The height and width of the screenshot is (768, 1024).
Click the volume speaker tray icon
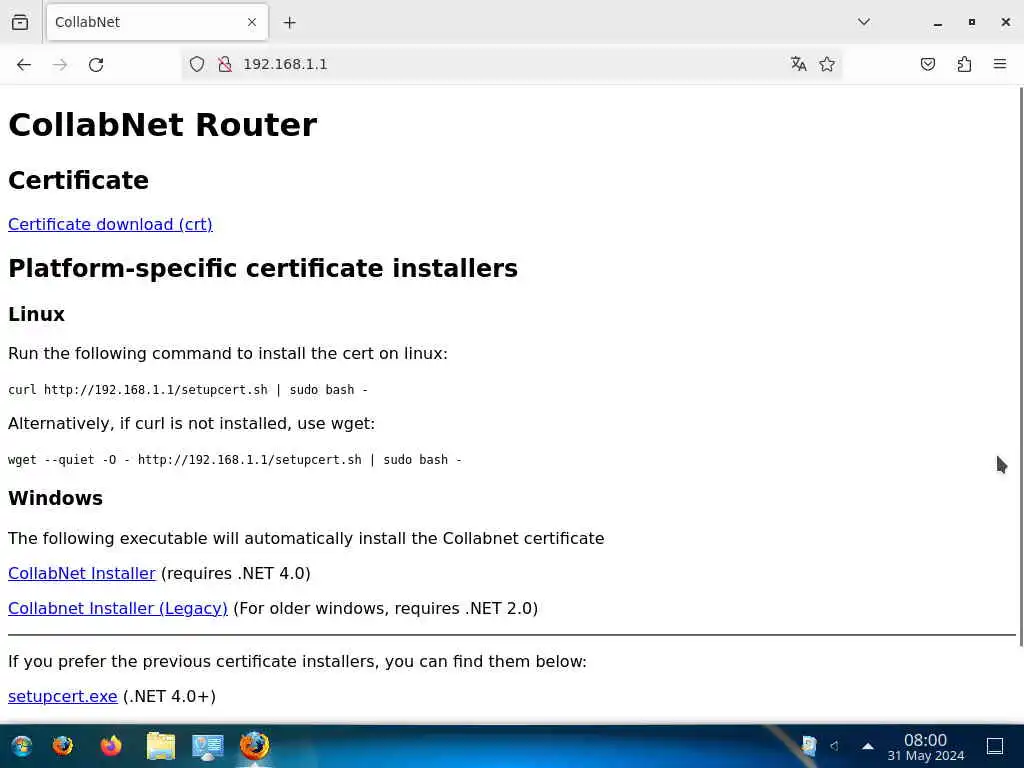(834, 746)
